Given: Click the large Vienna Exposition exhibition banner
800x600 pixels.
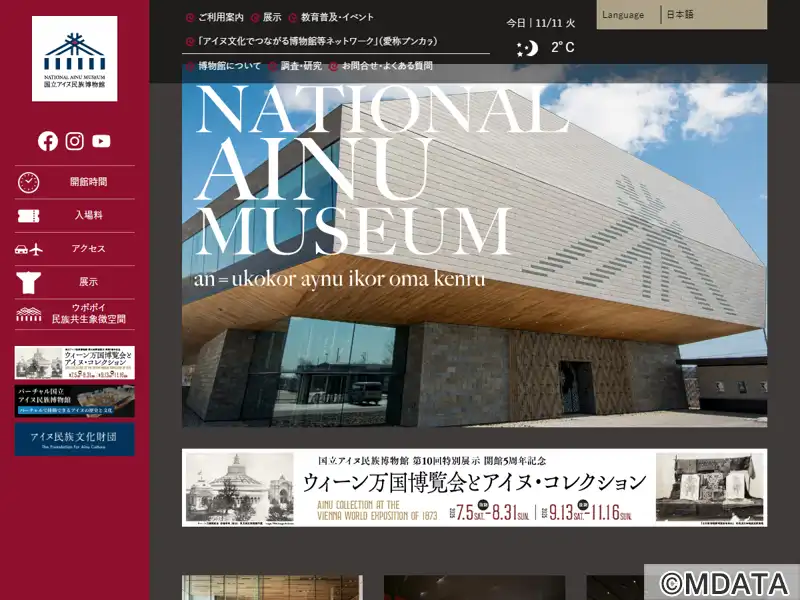Looking at the screenshot, I should pyautogui.click(x=474, y=487).
